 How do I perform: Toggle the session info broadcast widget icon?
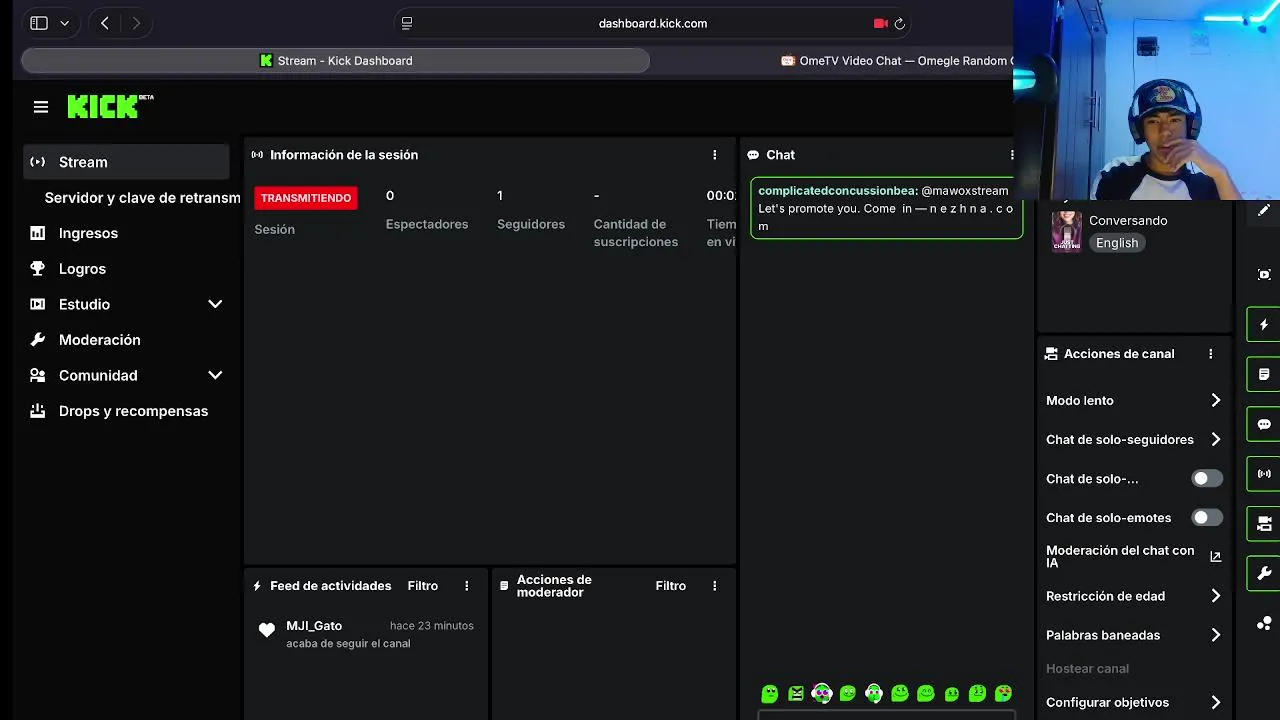(x=1264, y=474)
